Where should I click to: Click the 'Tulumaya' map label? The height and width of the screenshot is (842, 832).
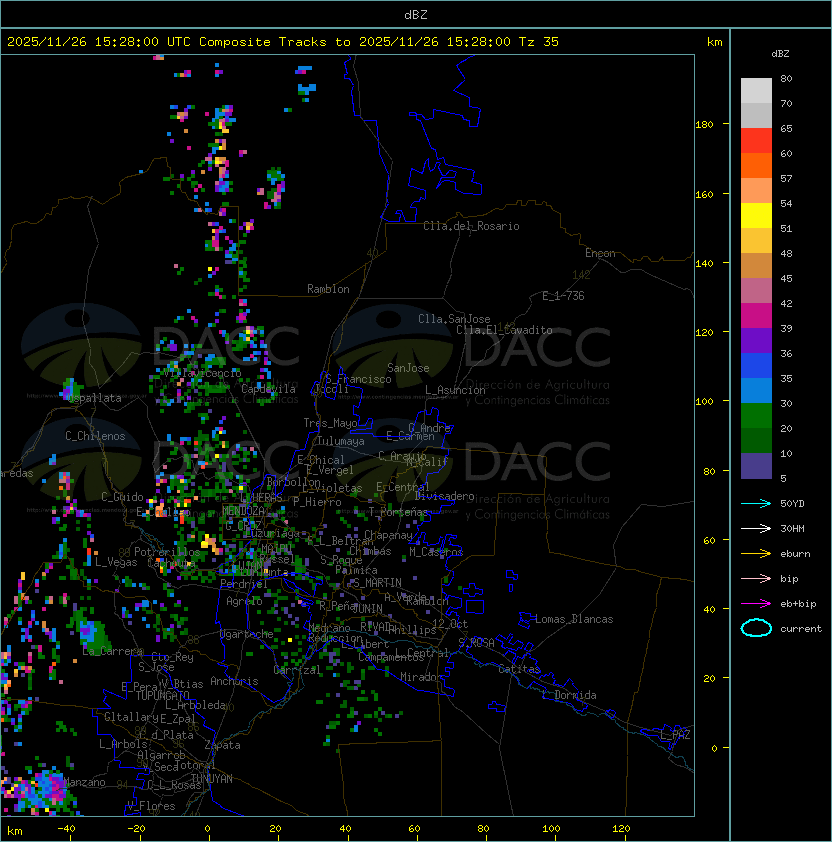341,441
